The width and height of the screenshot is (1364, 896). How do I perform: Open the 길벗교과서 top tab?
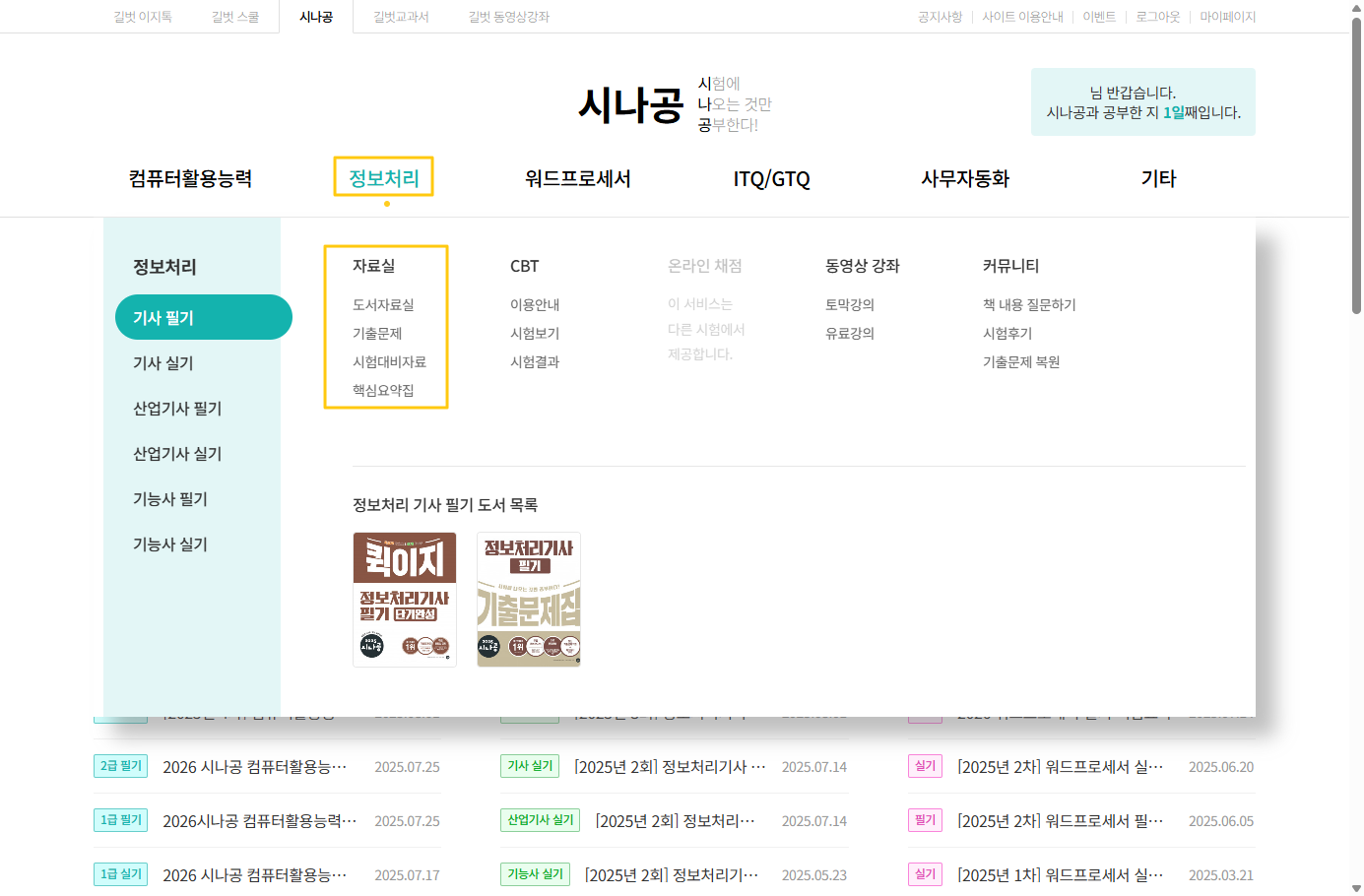401,17
